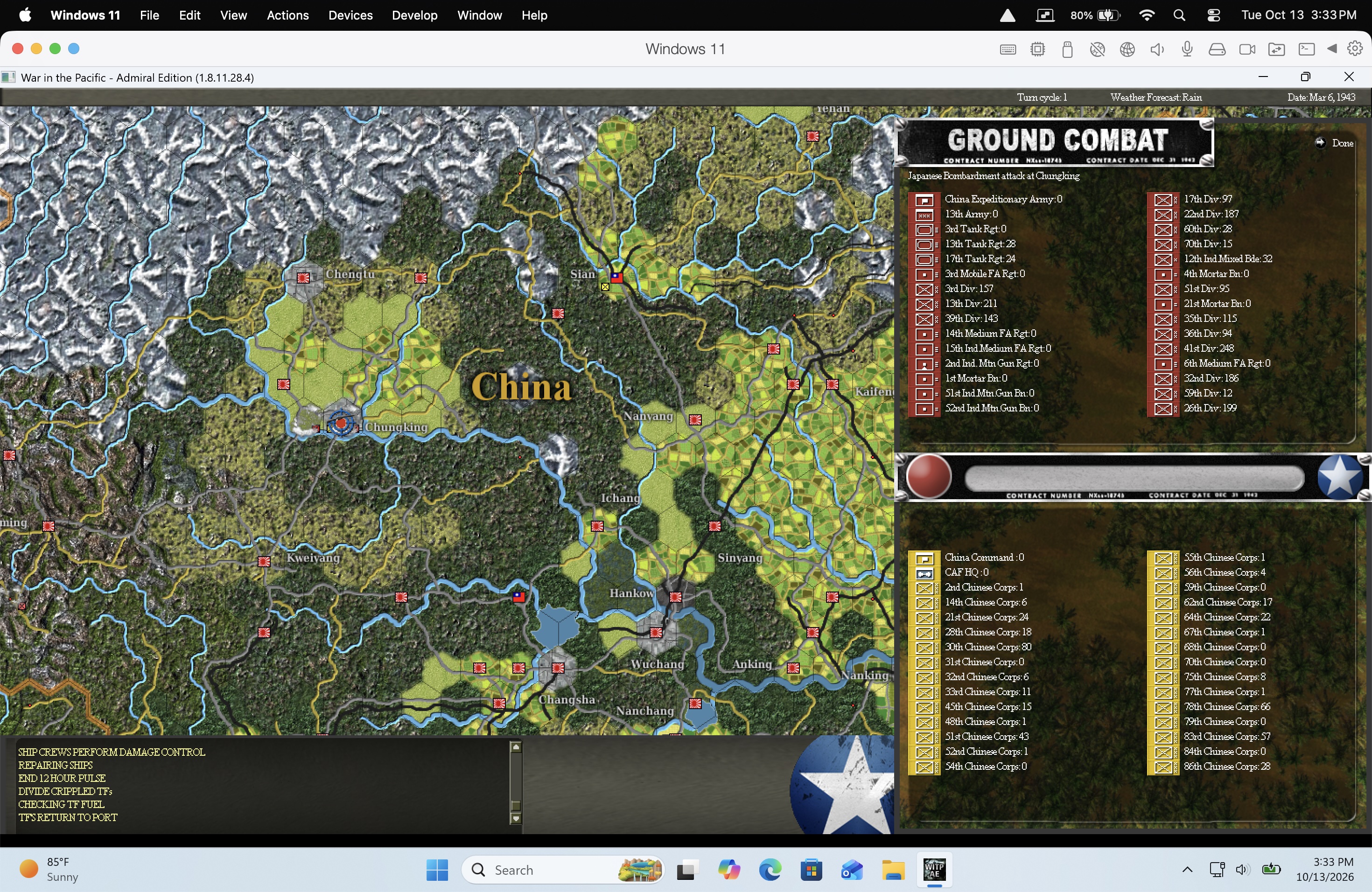The image size is (1372, 892).
Task: Click the 26th Div: 199 text row
Action: point(1211,408)
